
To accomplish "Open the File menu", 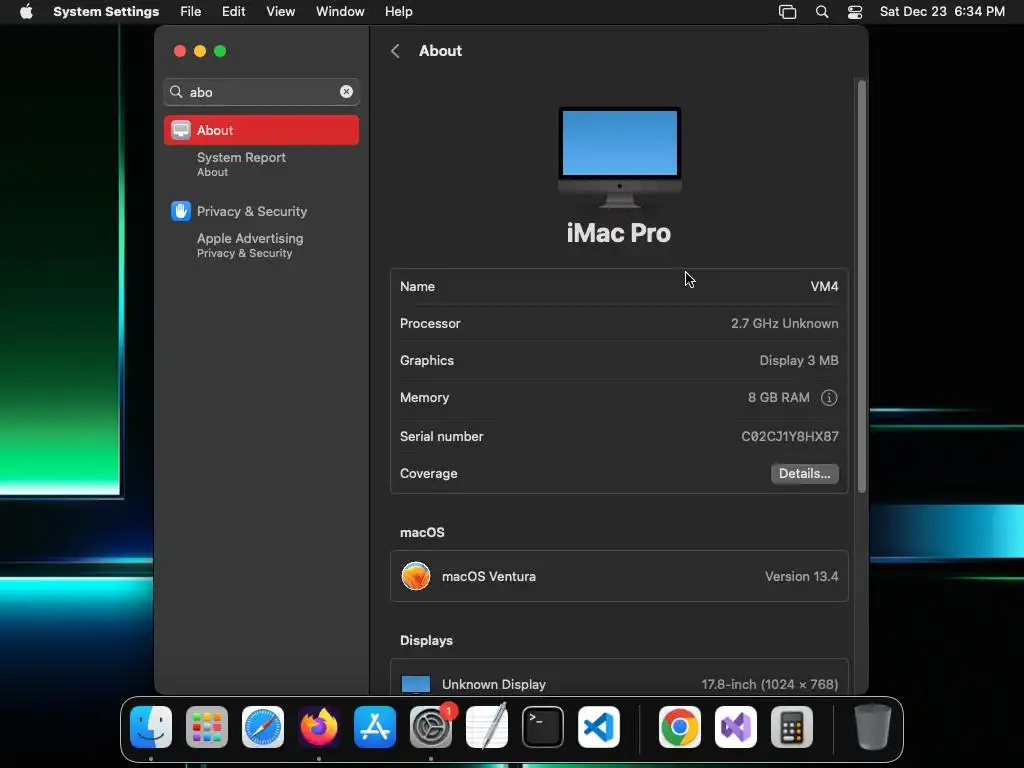I will 191,12.
